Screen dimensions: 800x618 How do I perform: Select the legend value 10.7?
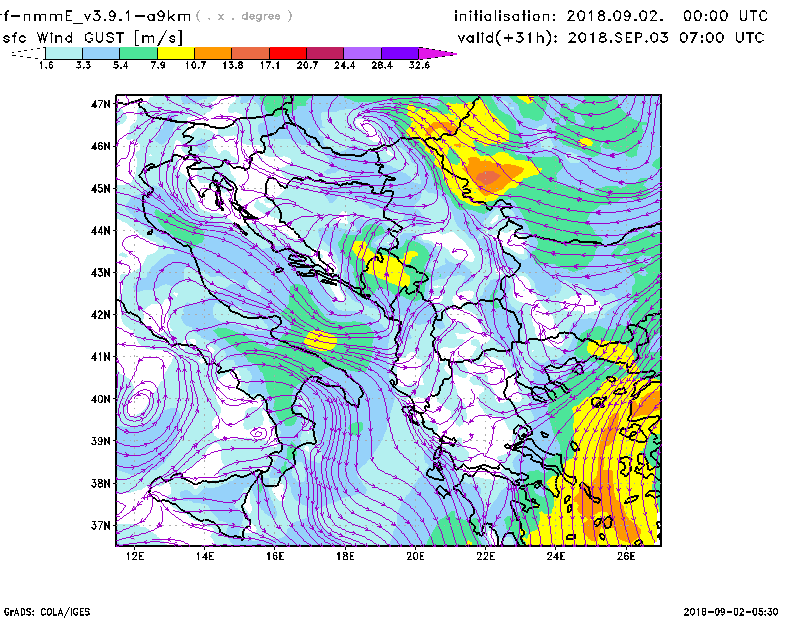(x=195, y=65)
